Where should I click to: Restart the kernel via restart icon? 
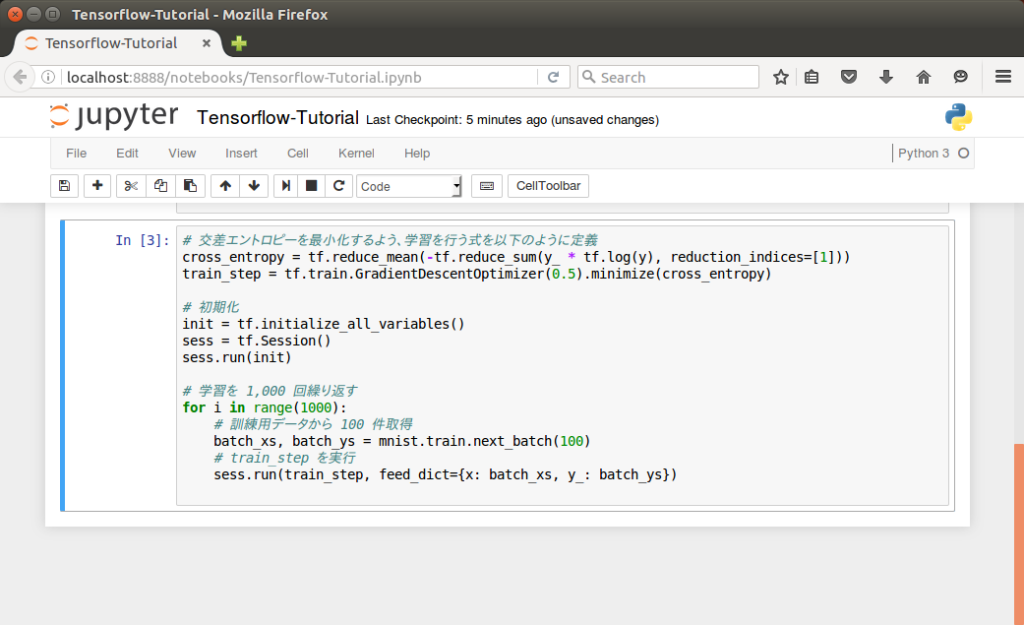click(x=339, y=185)
